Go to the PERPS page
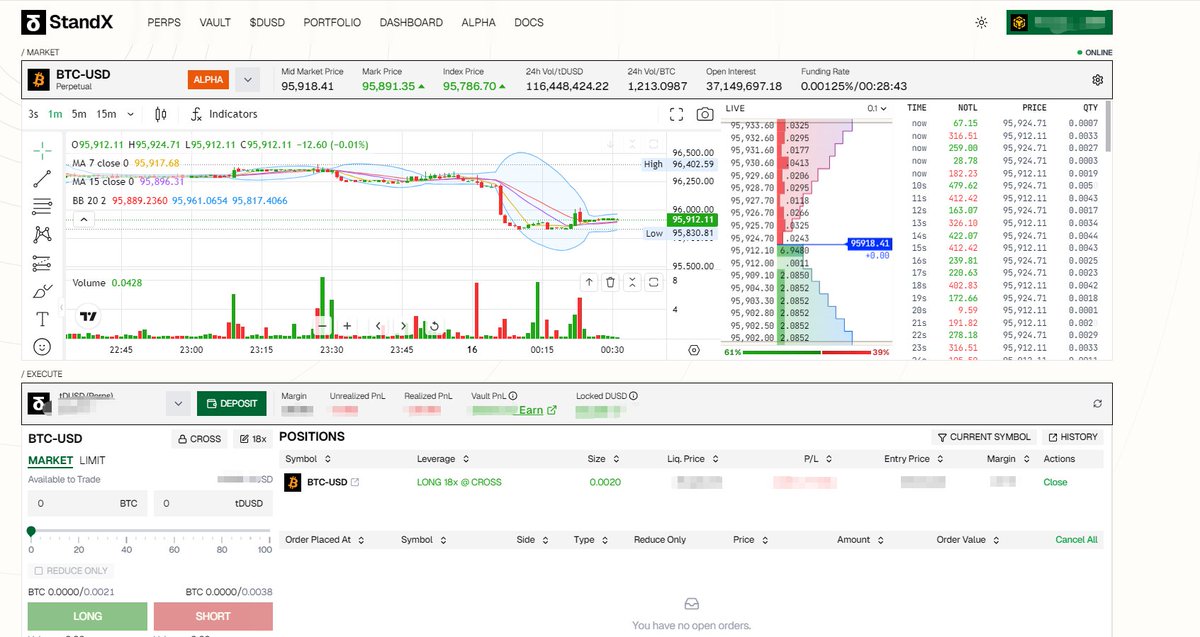The height and width of the screenshot is (637, 1200). click(164, 22)
